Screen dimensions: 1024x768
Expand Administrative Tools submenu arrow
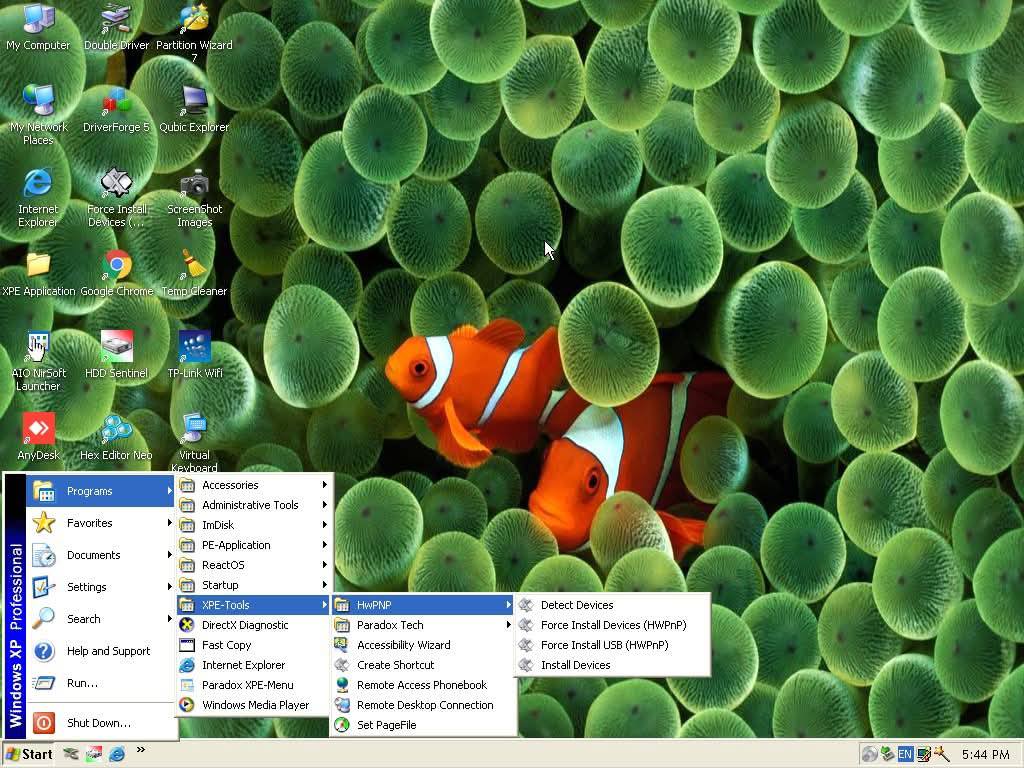click(324, 505)
